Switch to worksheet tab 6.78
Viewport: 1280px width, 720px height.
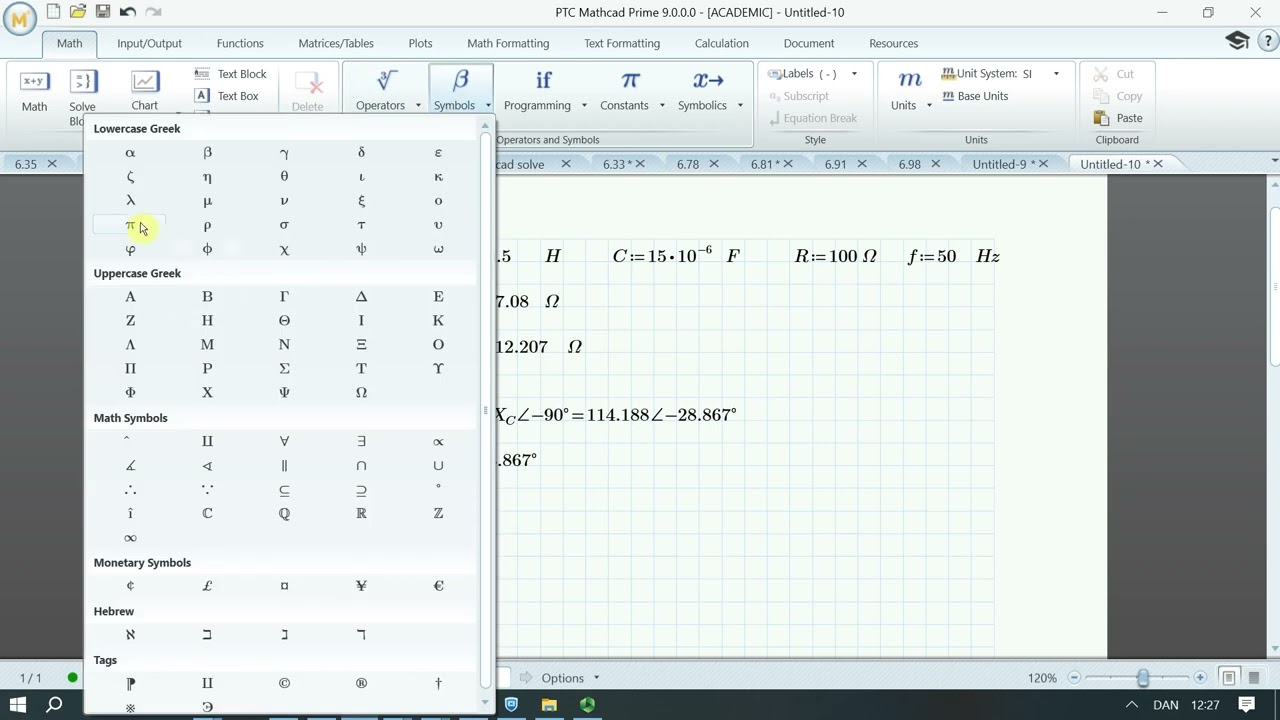point(687,164)
